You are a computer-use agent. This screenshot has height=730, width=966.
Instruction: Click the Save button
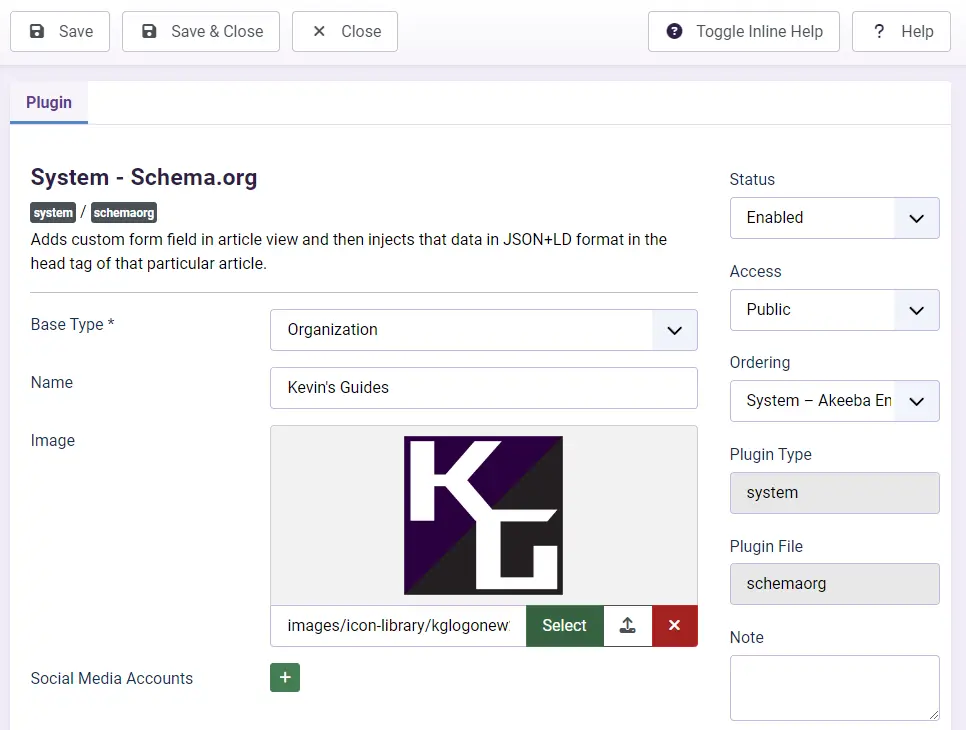click(60, 31)
